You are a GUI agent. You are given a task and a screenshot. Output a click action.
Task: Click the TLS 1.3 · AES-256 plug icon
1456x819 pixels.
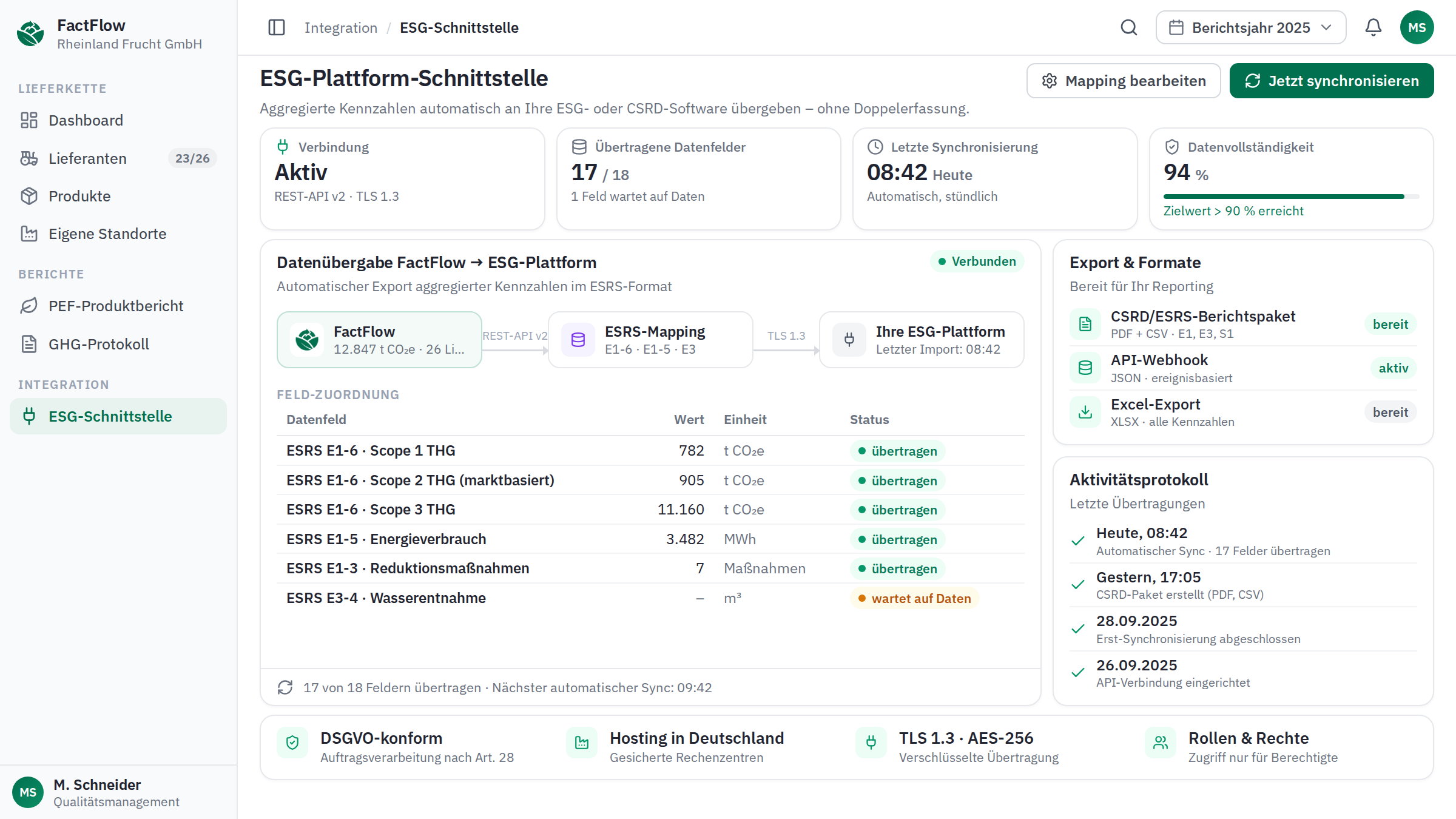tap(871, 743)
